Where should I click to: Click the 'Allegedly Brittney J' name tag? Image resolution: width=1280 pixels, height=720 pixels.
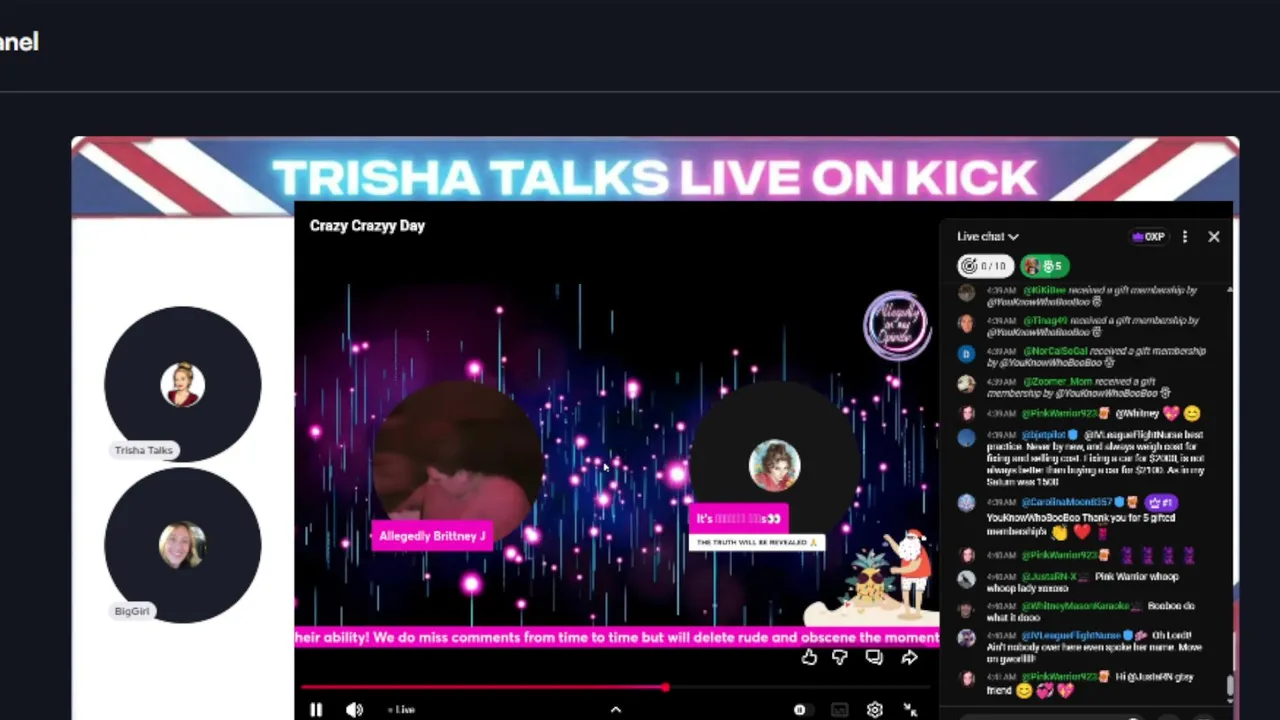coord(432,536)
